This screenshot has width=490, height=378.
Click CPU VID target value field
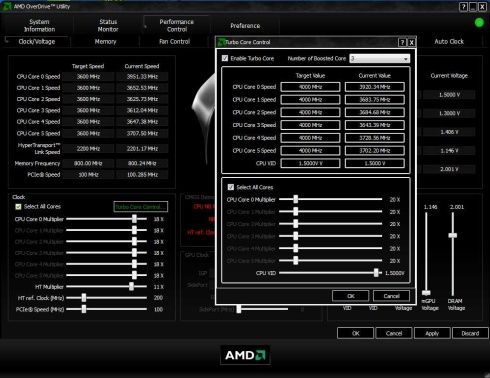(x=310, y=163)
